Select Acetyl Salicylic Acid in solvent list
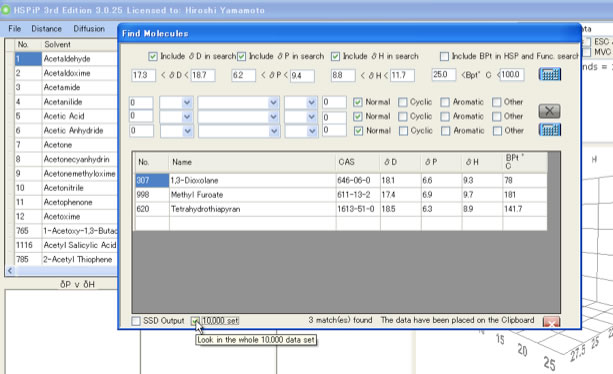 80,245
